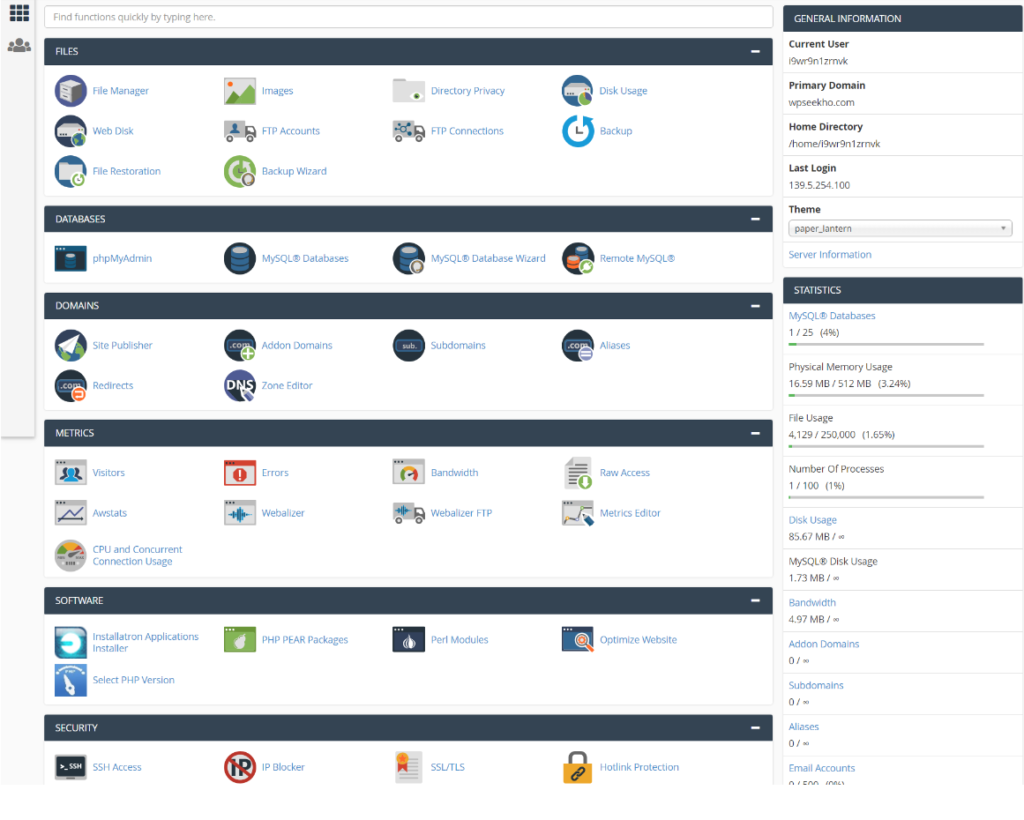Click the home grid icon in the sidebar
Screen dimensions: 1024x820
coord(19,13)
